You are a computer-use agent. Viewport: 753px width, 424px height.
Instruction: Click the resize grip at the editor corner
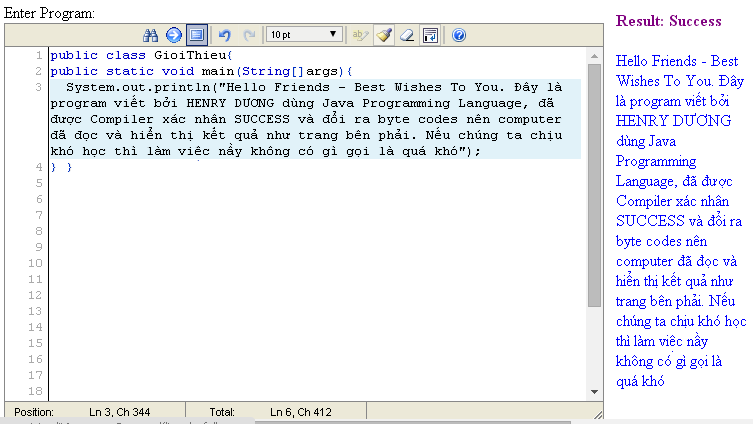pyautogui.click(x=598, y=414)
